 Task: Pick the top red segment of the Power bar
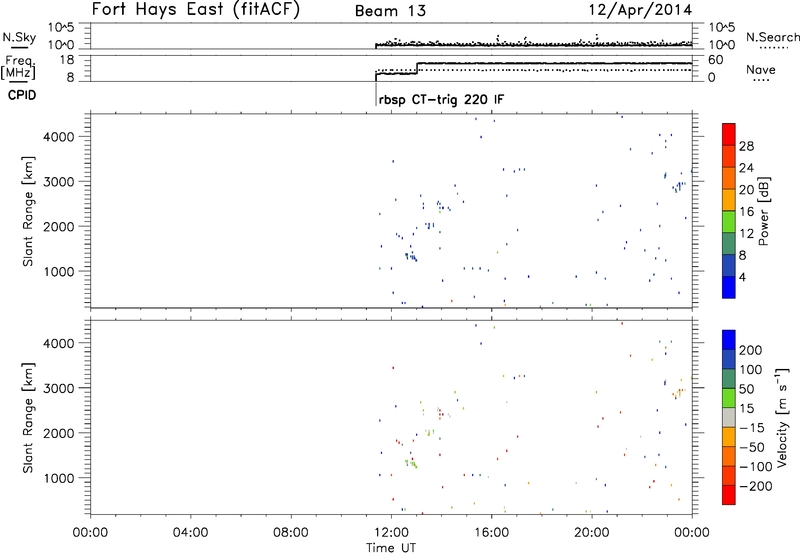(x=729, y=134)
